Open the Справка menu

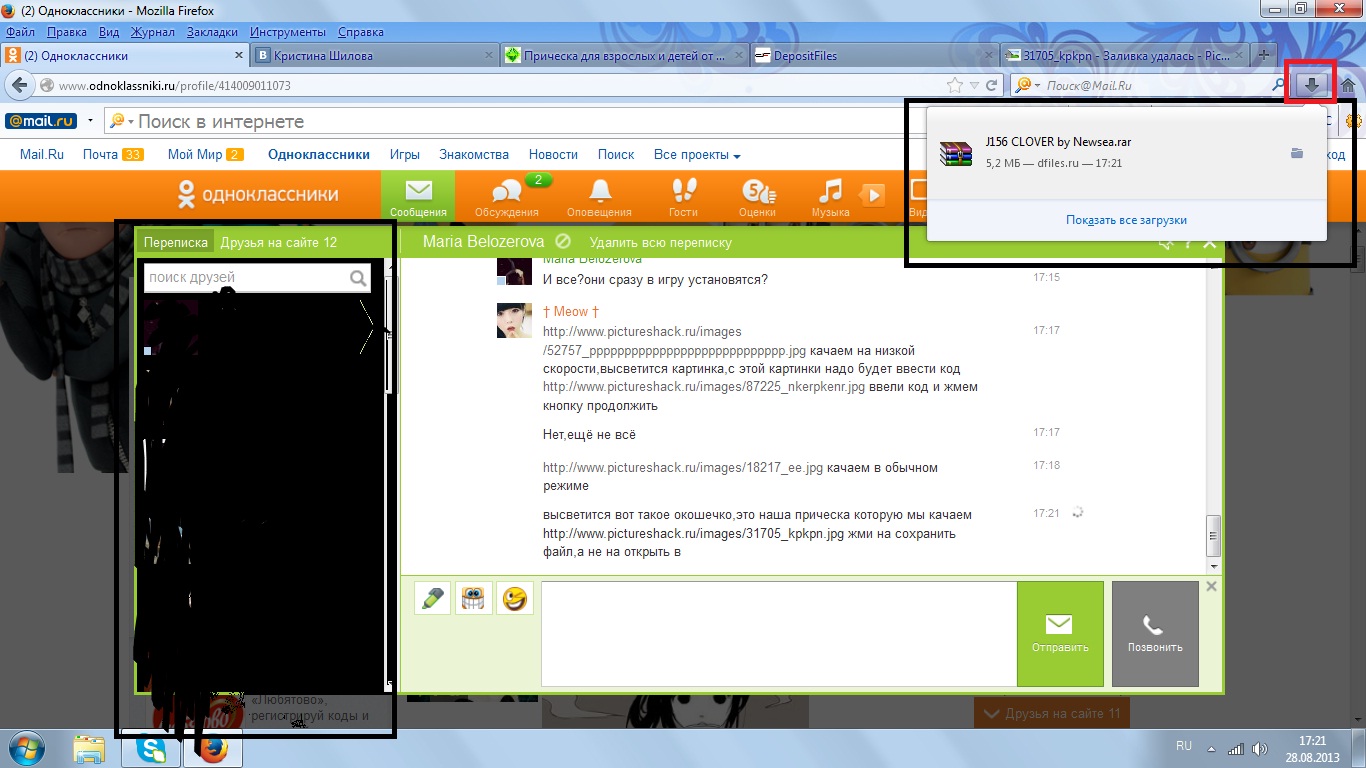click(361, 32)
